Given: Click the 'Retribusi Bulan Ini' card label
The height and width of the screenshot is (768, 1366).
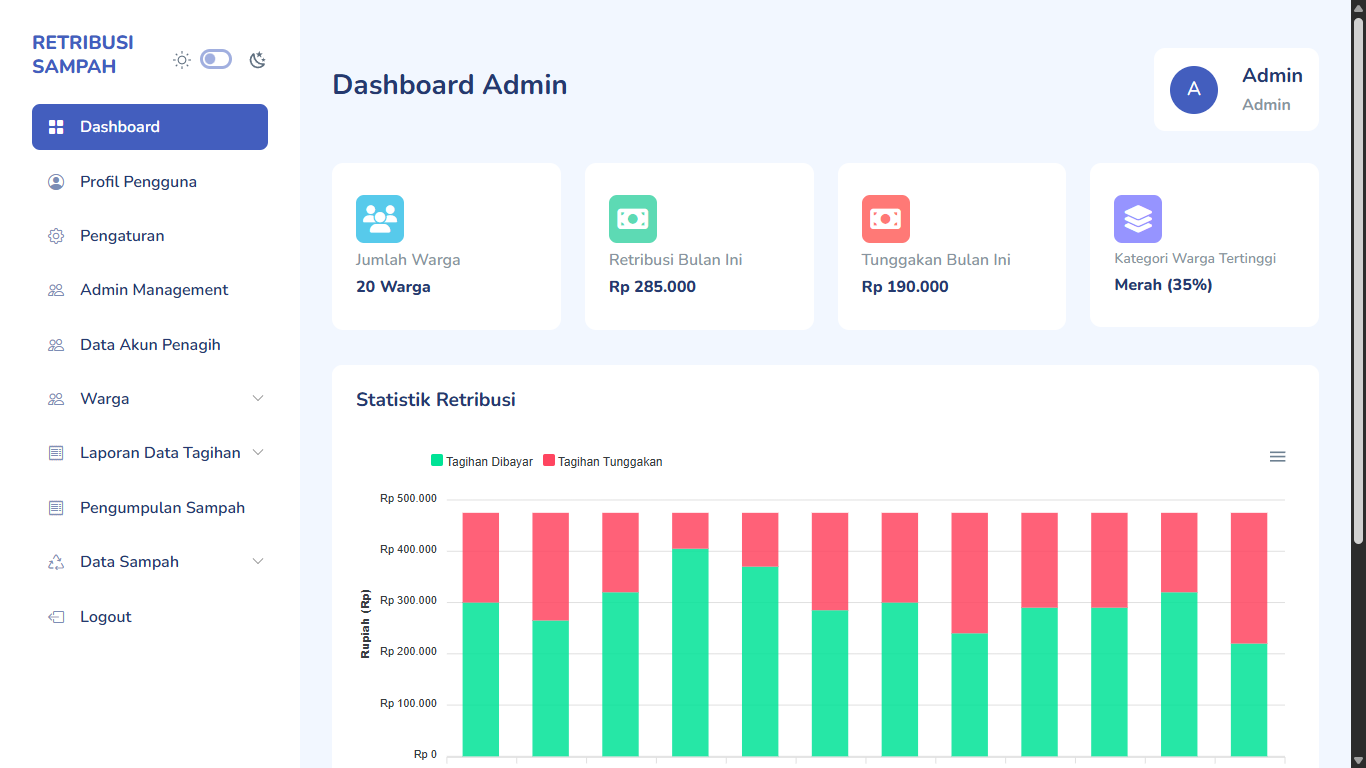Looking at the screenshot, I should (x=675, y=260).
